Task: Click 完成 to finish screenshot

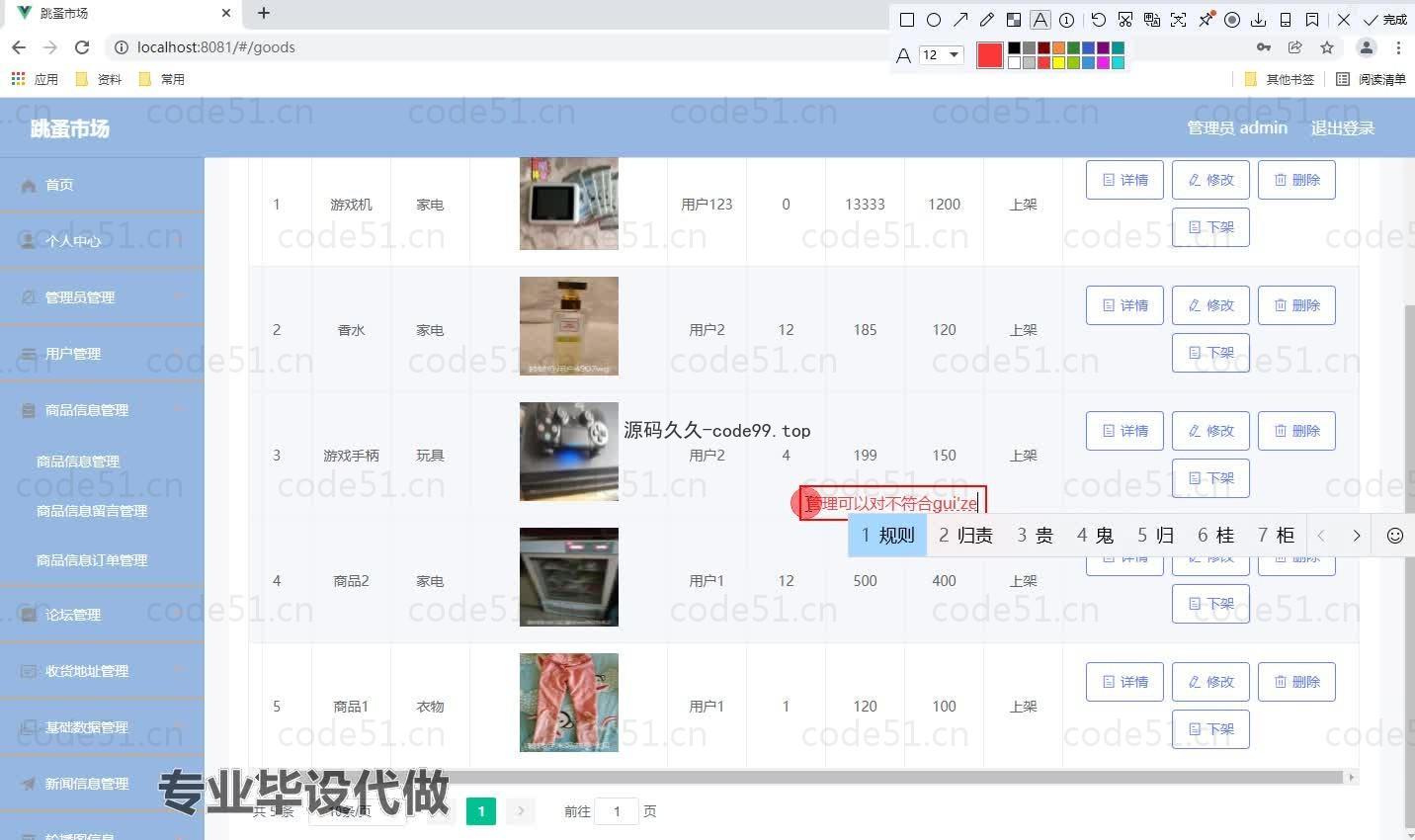Action: 1385,20
